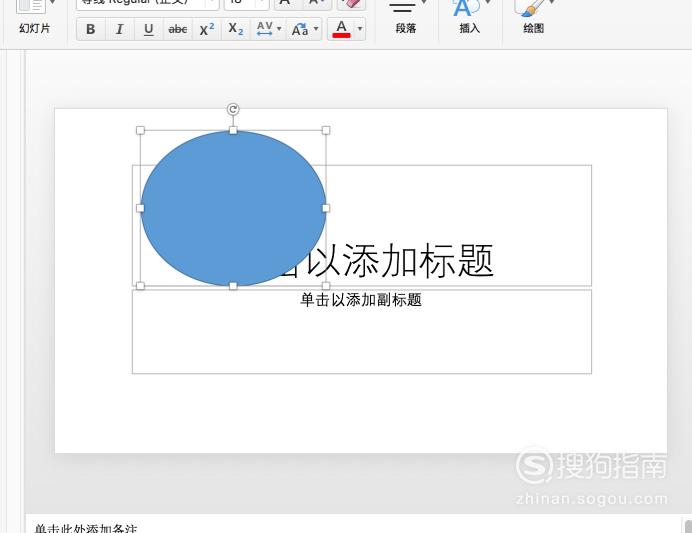Apply subscript X₂ formatting
This screenshot has width=692, height=533.
(236, 29)
